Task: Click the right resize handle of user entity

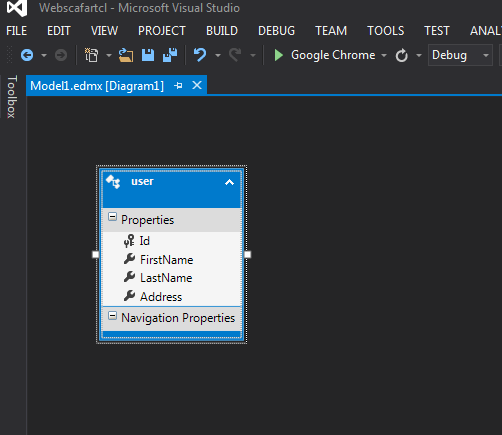Action: pos(247,254)
